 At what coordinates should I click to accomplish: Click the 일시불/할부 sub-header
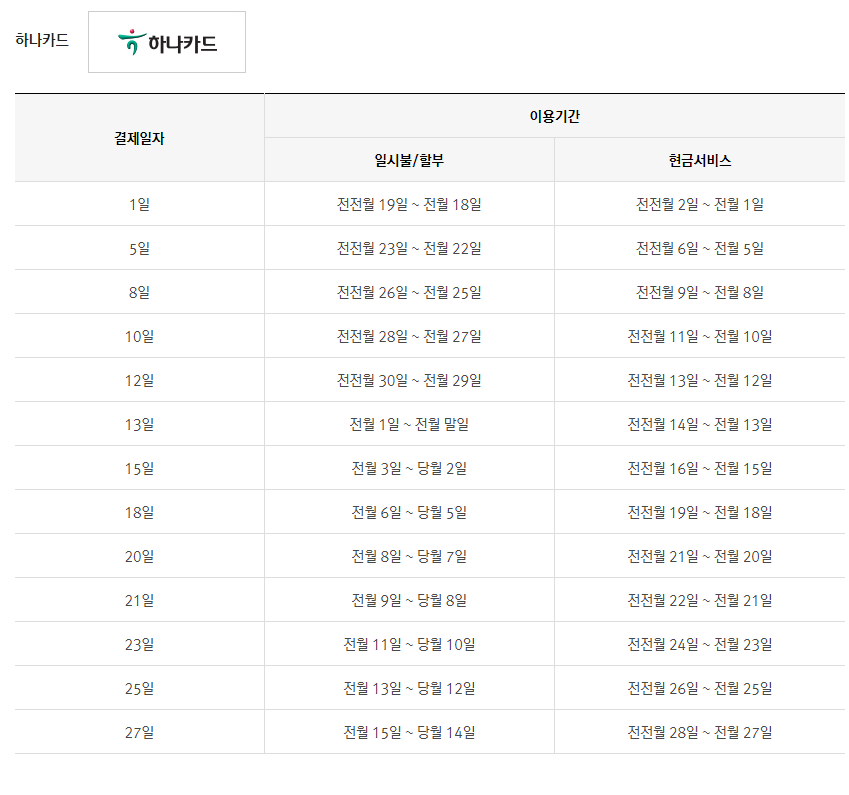coord(409,160)
